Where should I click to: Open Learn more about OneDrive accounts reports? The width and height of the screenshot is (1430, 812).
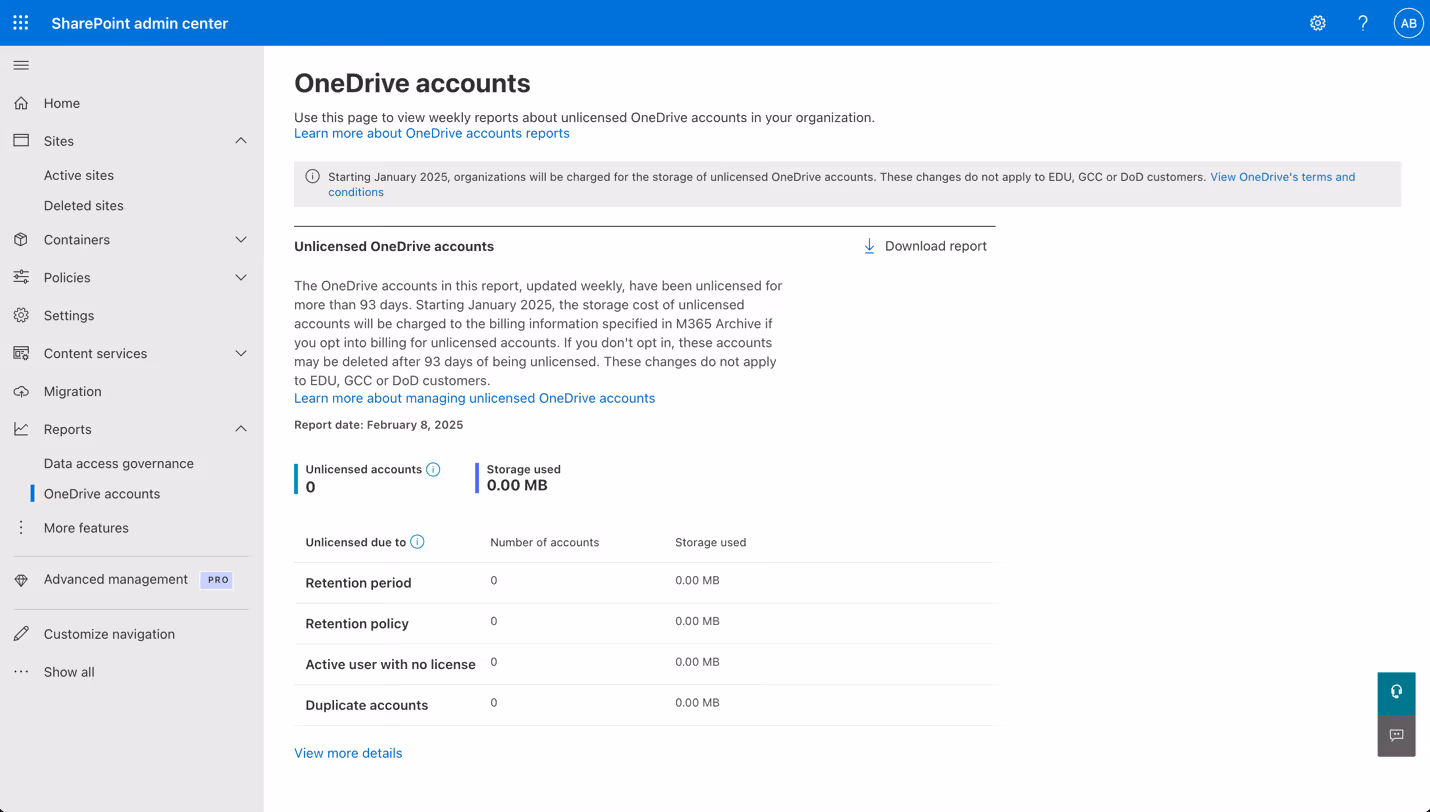click(x=431, y=132)
